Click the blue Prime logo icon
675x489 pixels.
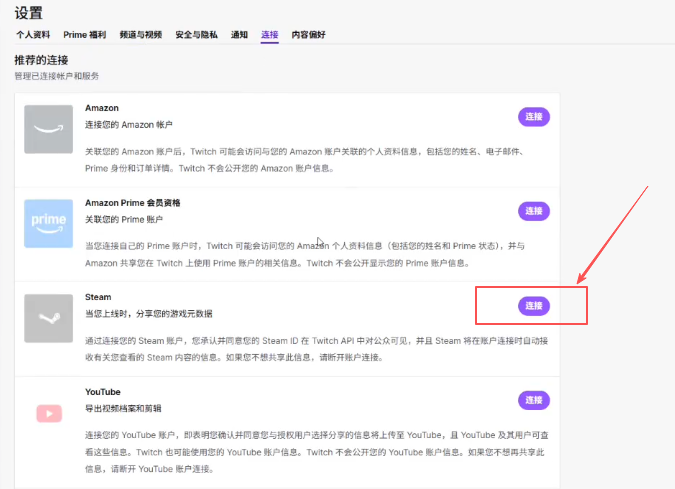[x=49, y=223]
